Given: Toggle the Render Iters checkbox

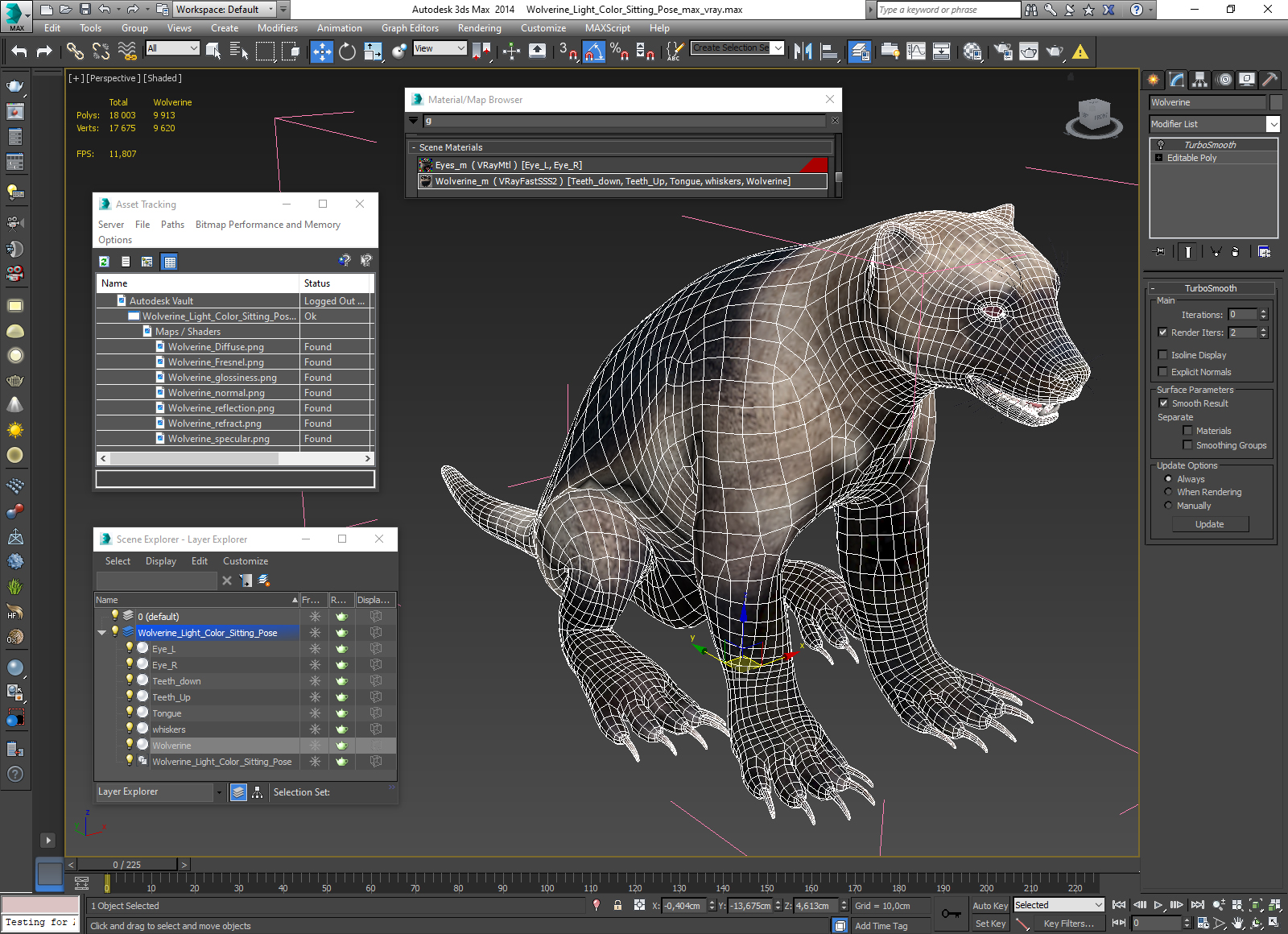Looking at the screenshot, I should click(1162, 332).
